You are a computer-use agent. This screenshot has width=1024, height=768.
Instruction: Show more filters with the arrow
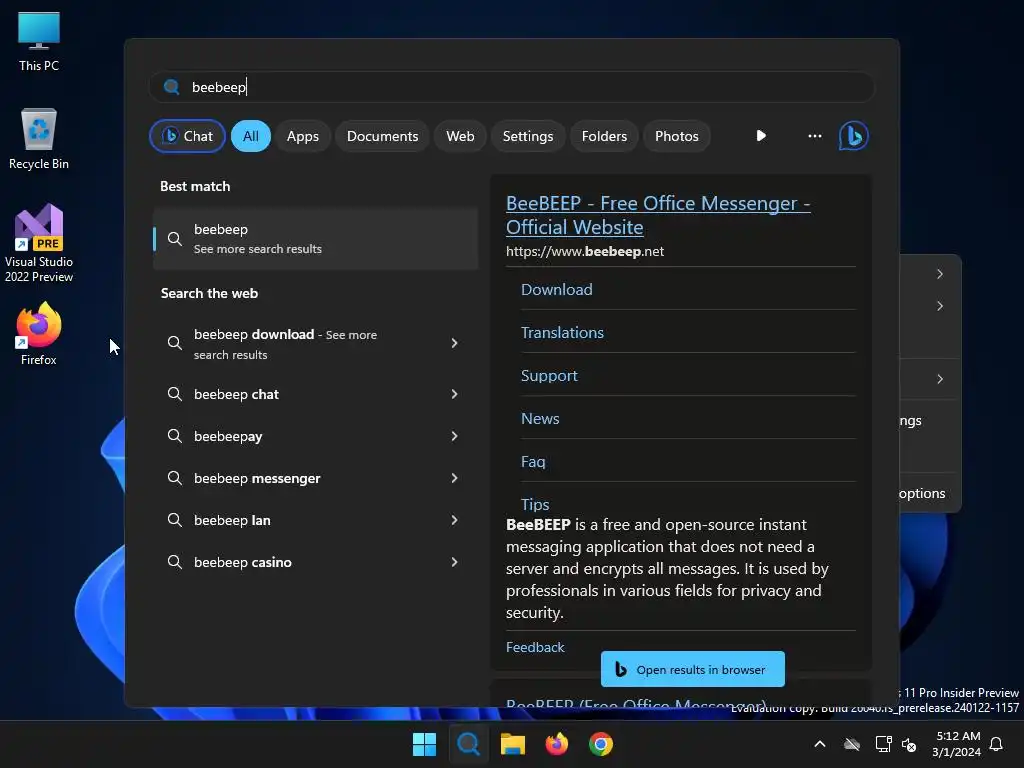[761, 136]
